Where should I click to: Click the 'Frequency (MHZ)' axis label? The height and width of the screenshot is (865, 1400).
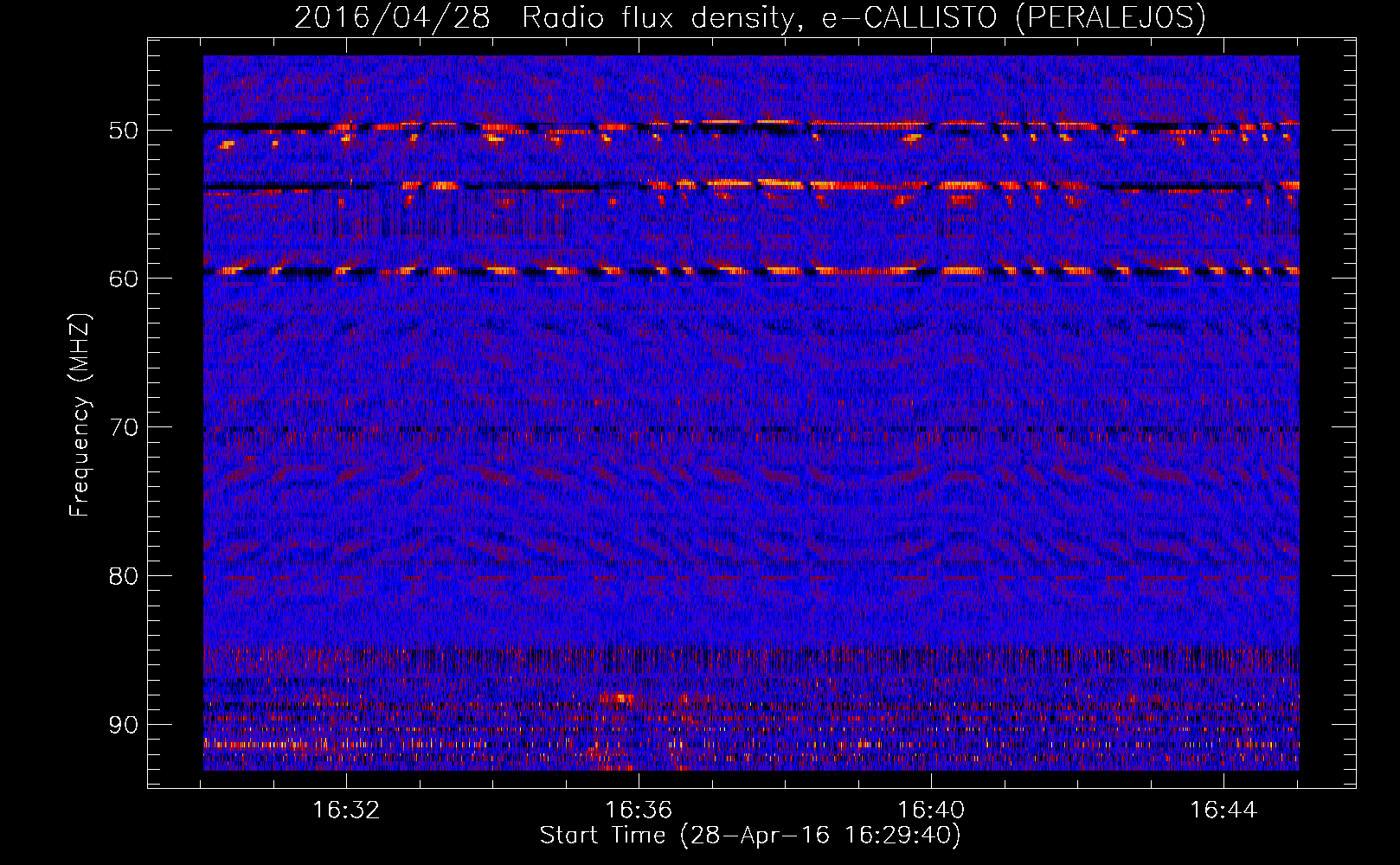80,415
